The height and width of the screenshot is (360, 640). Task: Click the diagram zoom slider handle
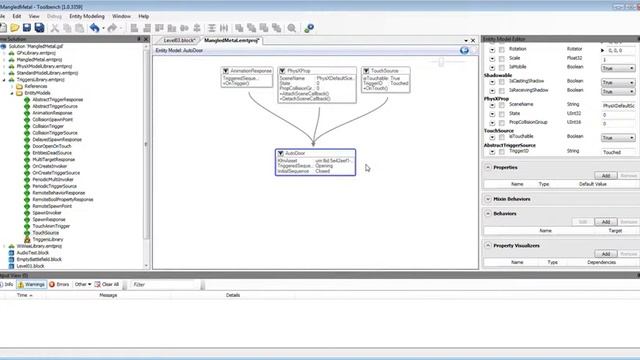(x=441, y=62)
